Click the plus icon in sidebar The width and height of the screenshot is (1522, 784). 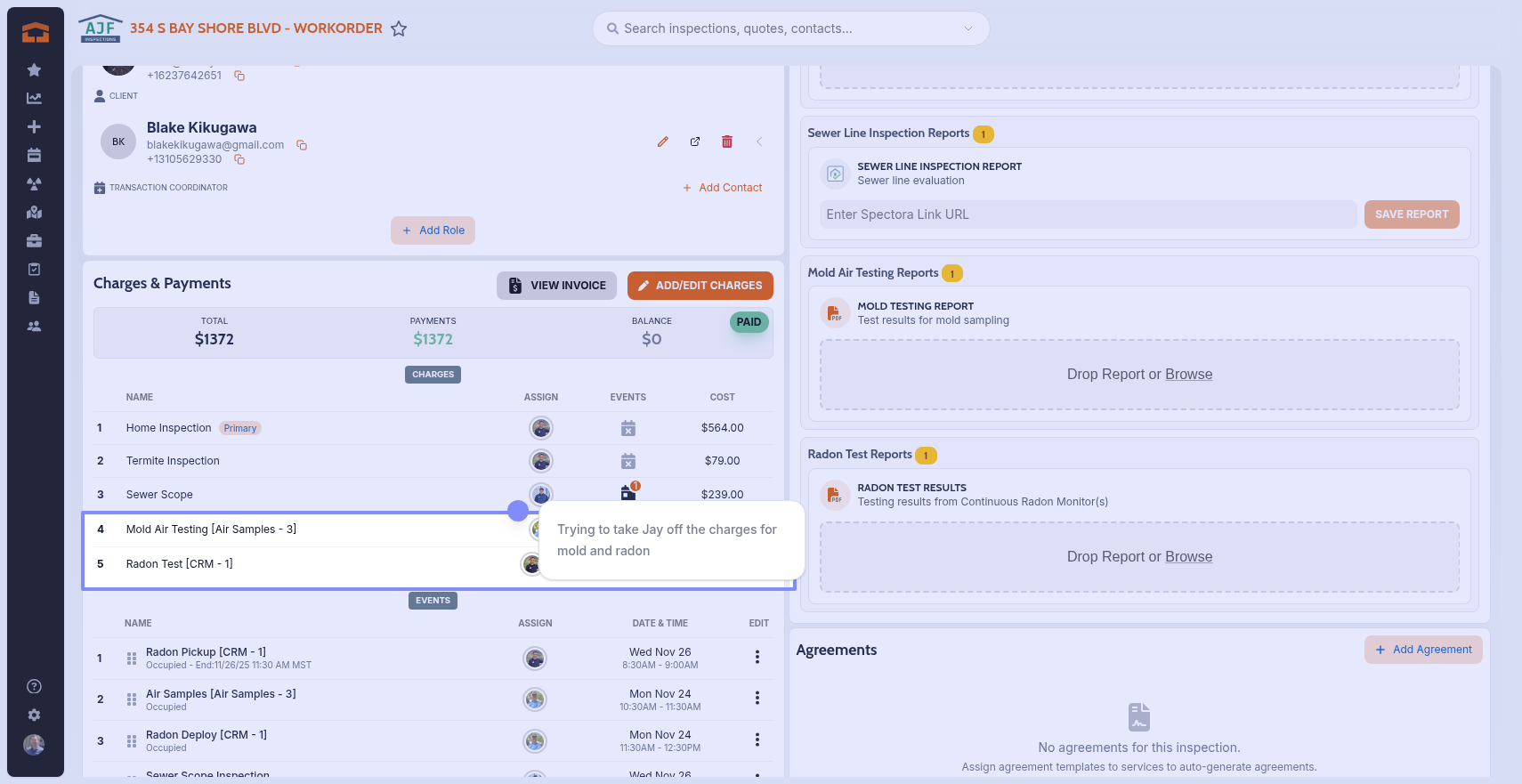pyautogui.click(x=34, y=126)
